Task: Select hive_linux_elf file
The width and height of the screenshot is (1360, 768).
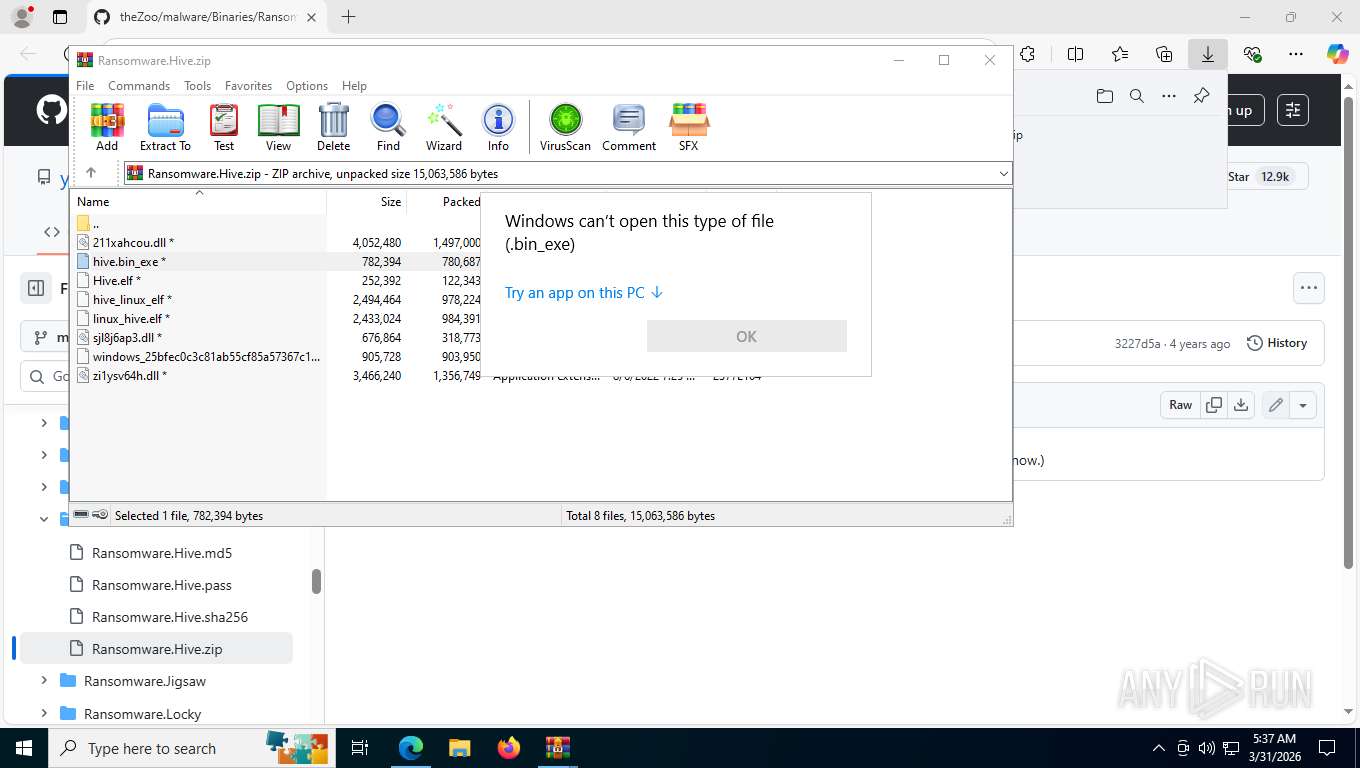Action: (x=124, y=299)
